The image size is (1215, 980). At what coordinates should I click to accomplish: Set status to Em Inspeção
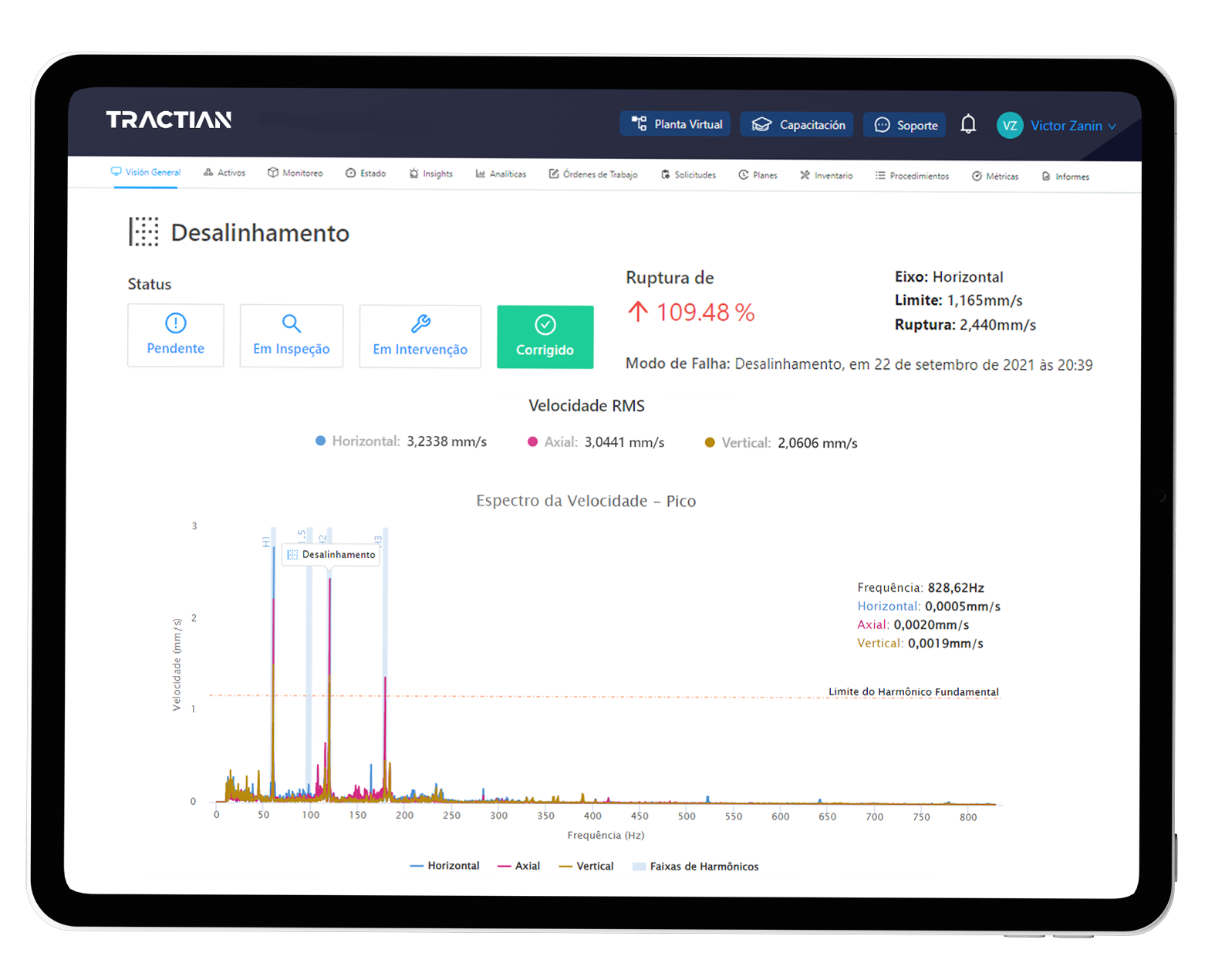(x=292, y=336)
